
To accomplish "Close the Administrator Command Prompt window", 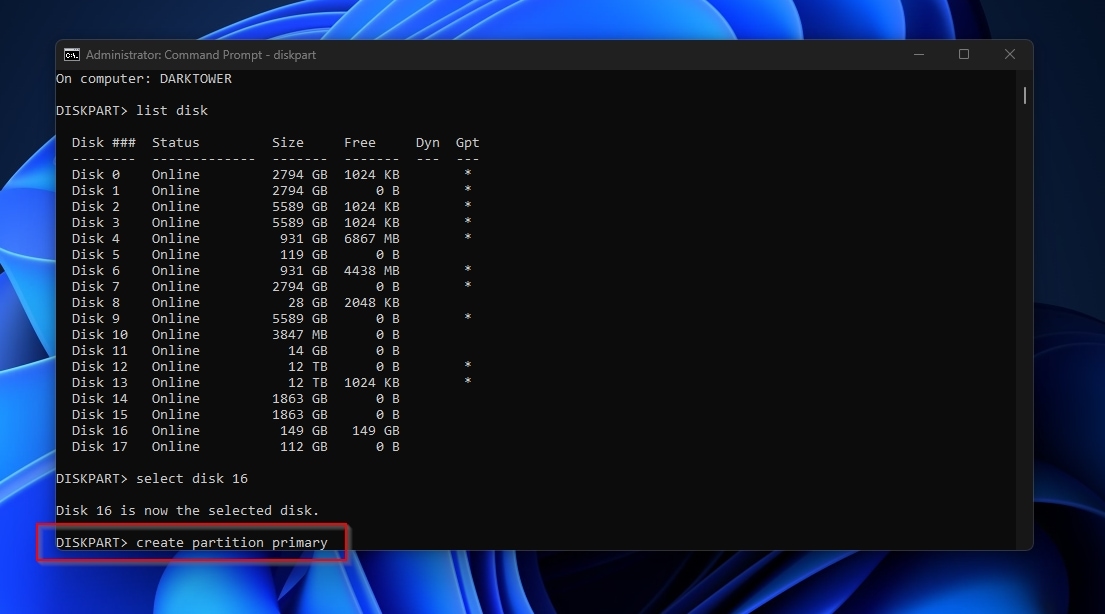I will 1009,54.
